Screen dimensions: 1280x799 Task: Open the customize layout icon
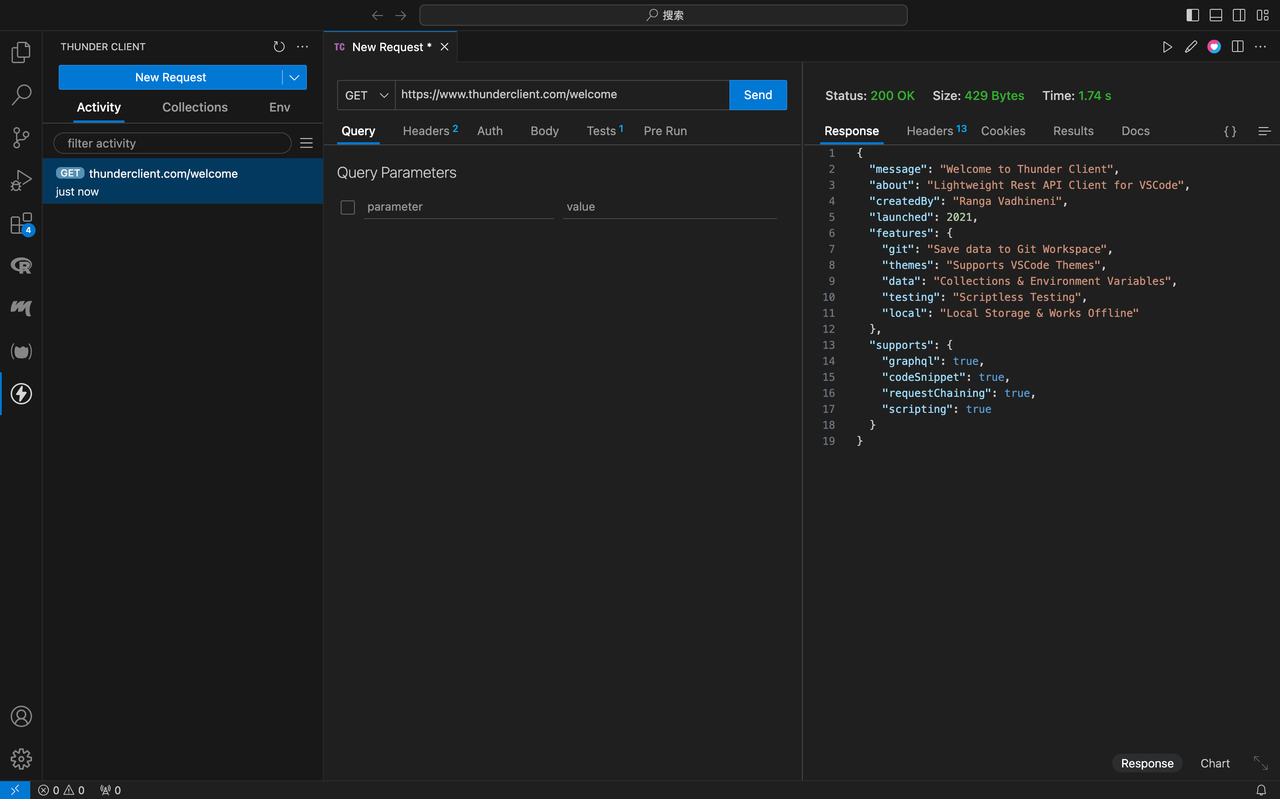(x=1262, y=15)
